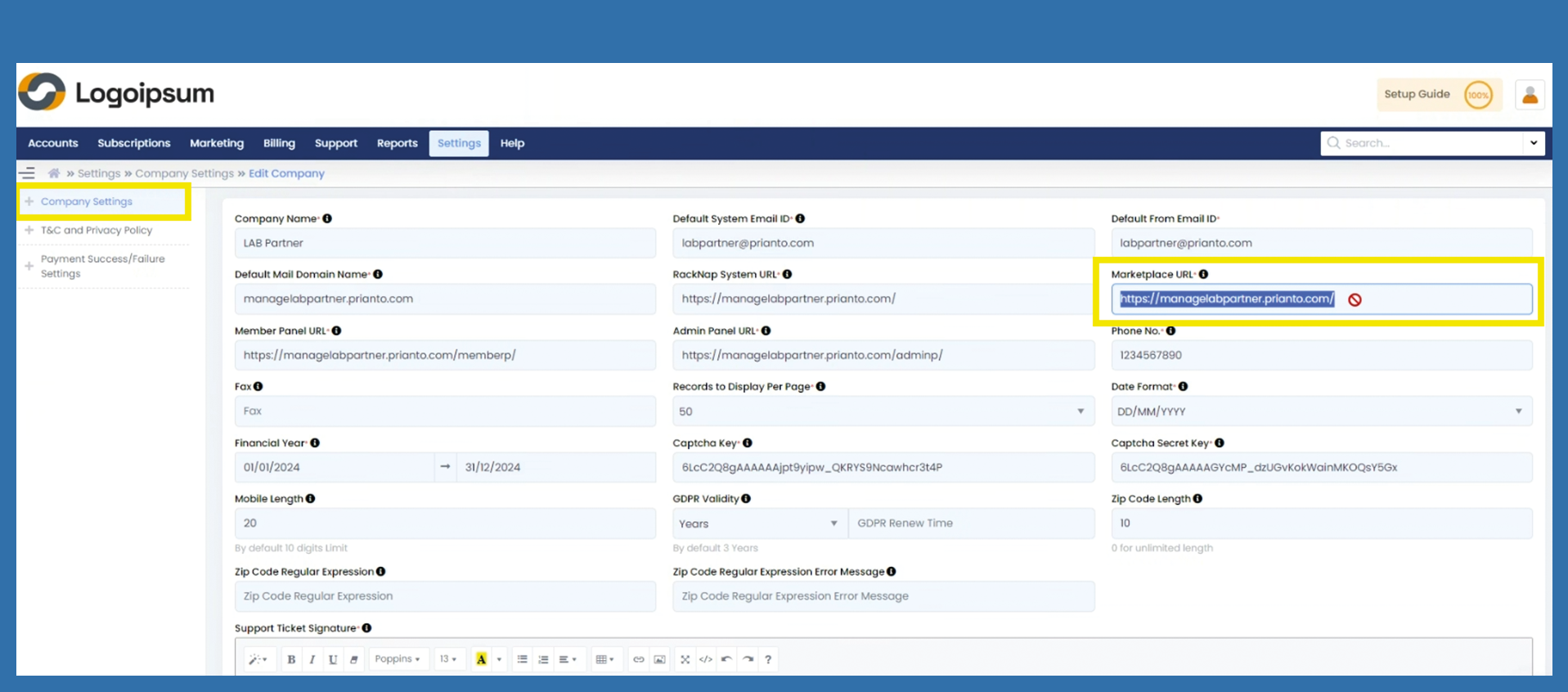Toggle the hamburger sidebar menu
Viewport: 1568px width, 692px height.
pyautogui.click(x=27, y=173)
